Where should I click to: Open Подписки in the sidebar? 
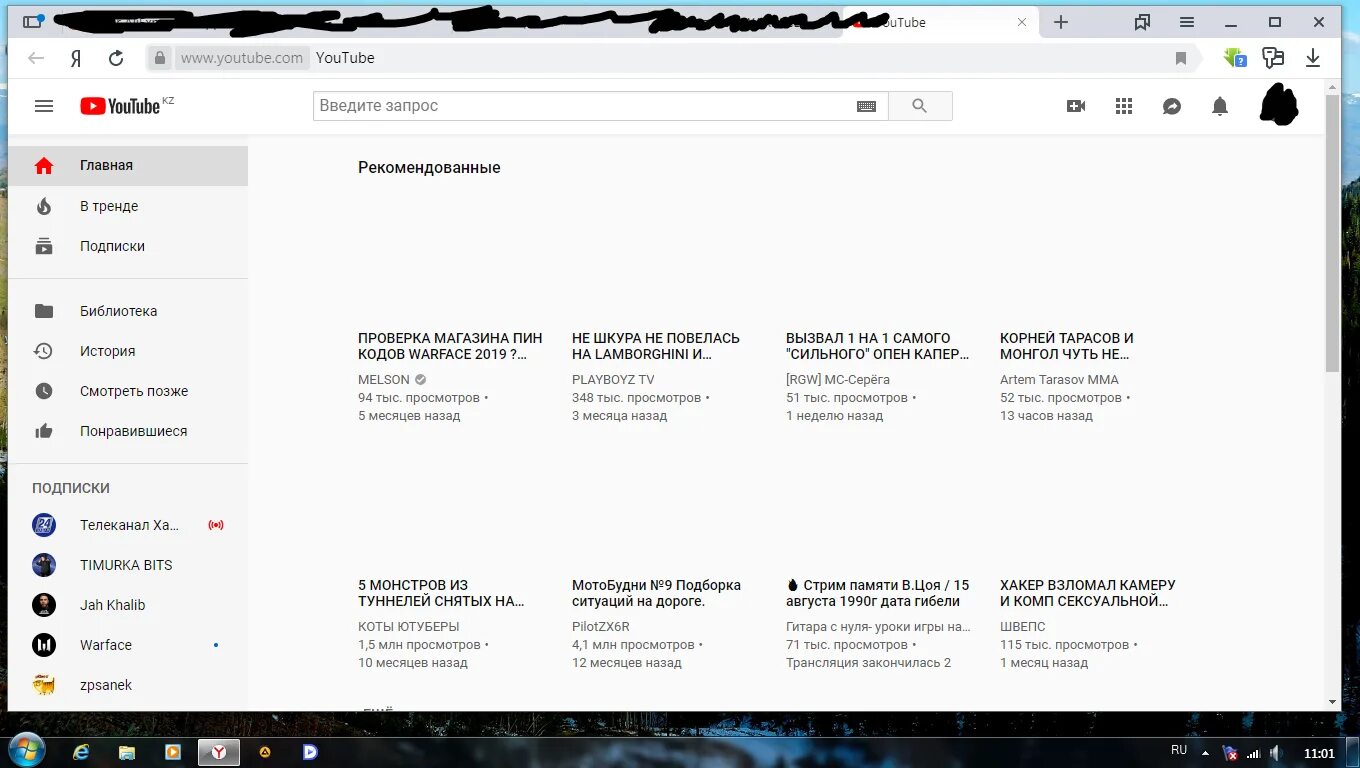[128, 246]
